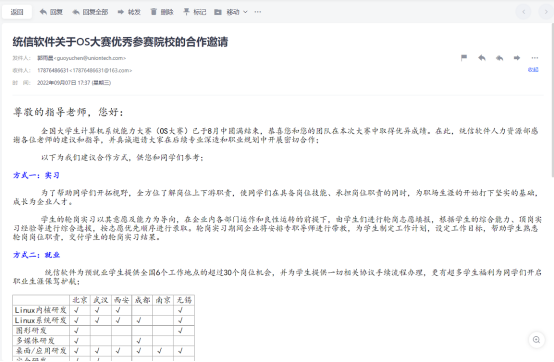The height and width of the screenshot is (362, 554).
Task: Click the reply-all double arrow icon in mail header
Action: coord(499,58)
